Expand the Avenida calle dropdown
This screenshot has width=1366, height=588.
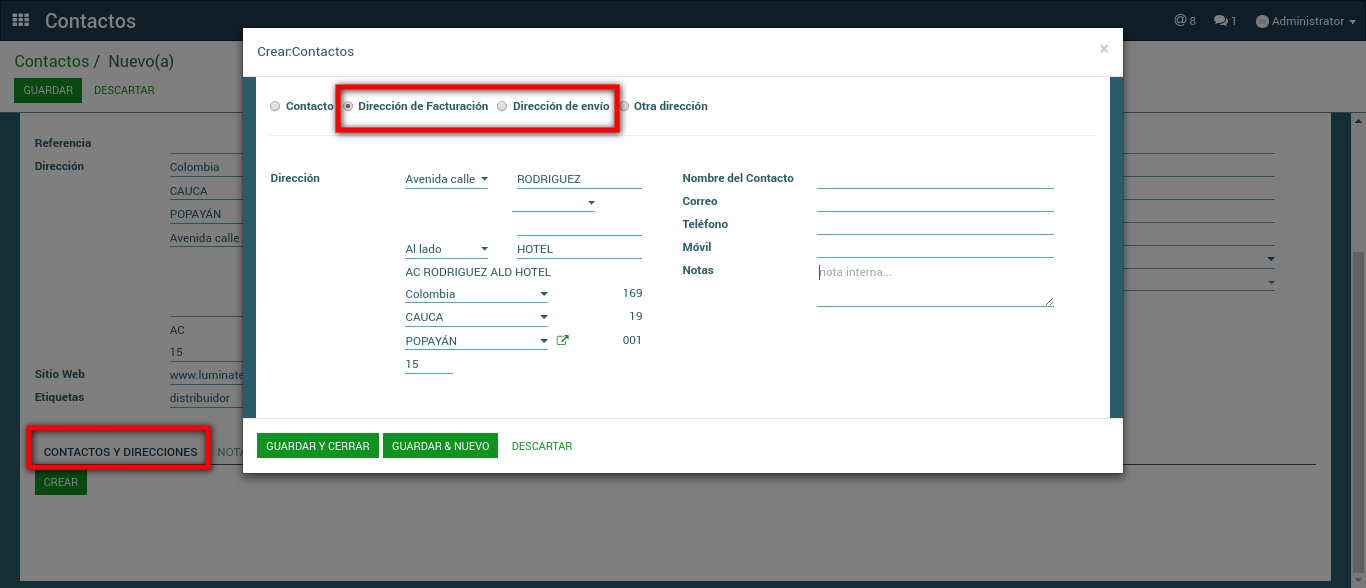[446, 180]
